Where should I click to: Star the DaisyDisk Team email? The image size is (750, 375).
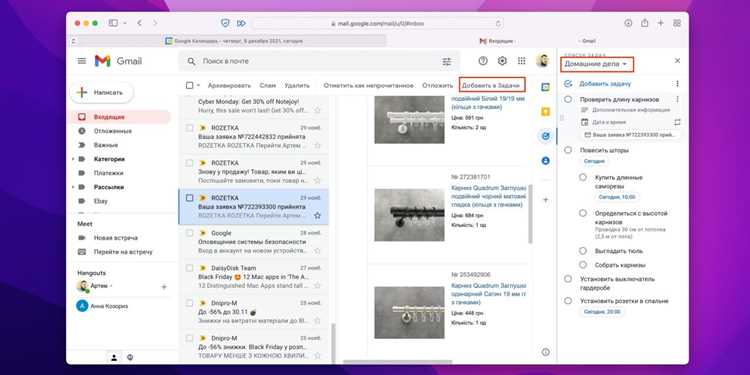(317, 286)
